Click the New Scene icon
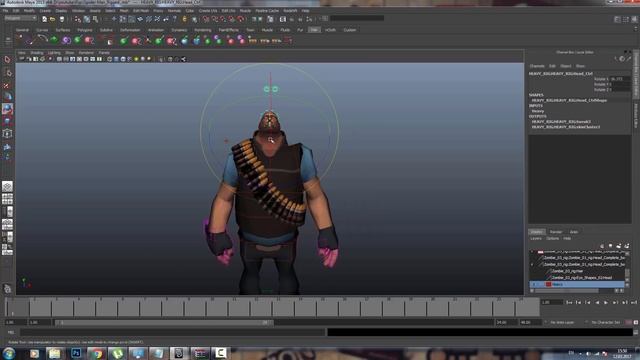This screenshot has width=640, height=360. point(44,19)
